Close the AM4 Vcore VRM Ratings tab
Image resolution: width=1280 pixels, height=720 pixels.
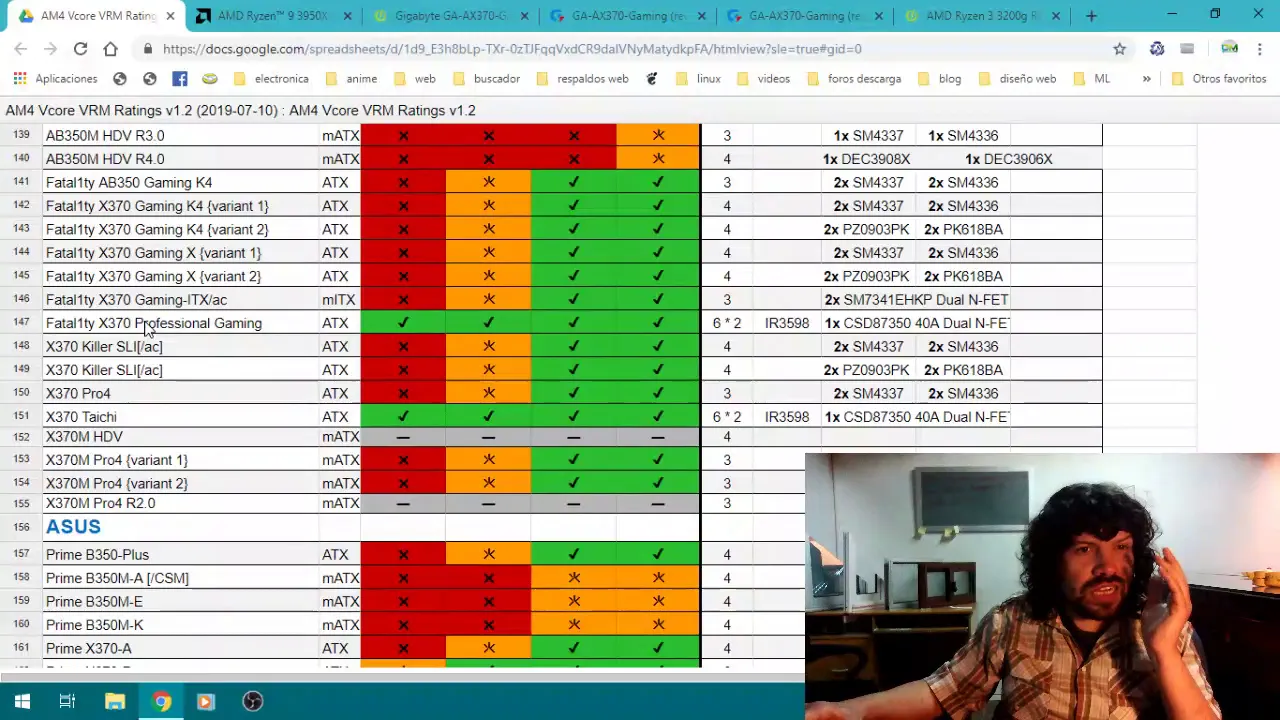click(170, 16)
